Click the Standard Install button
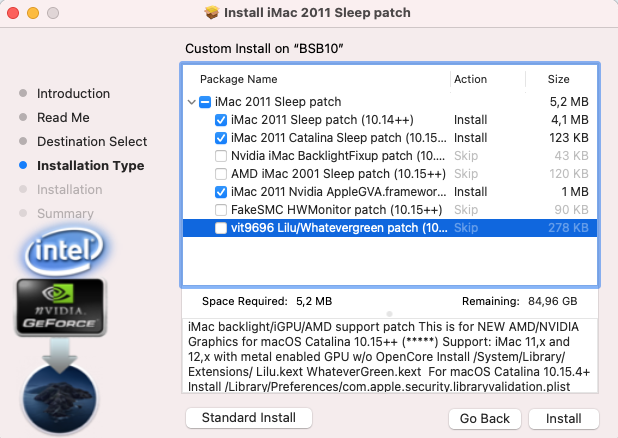Viewport: 618px width, 438px height. pos(248,417)
